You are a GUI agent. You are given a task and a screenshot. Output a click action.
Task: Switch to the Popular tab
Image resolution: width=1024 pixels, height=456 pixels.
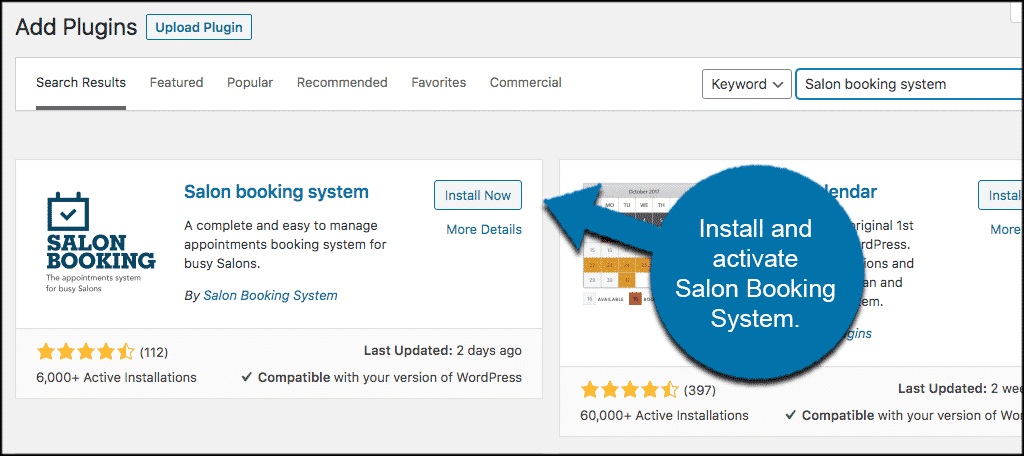click(x=250, y=83)
